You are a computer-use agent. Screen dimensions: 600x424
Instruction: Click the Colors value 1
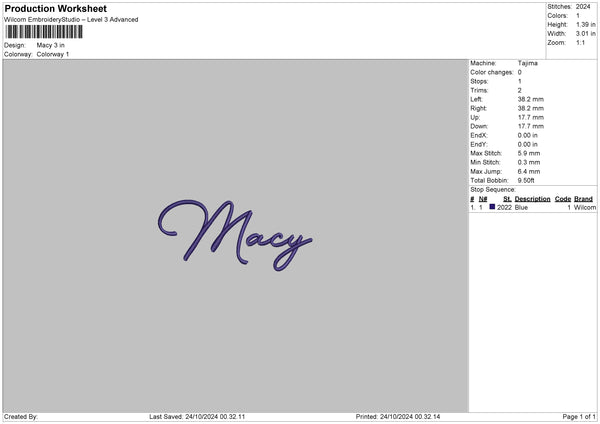[x=578, y=16]
